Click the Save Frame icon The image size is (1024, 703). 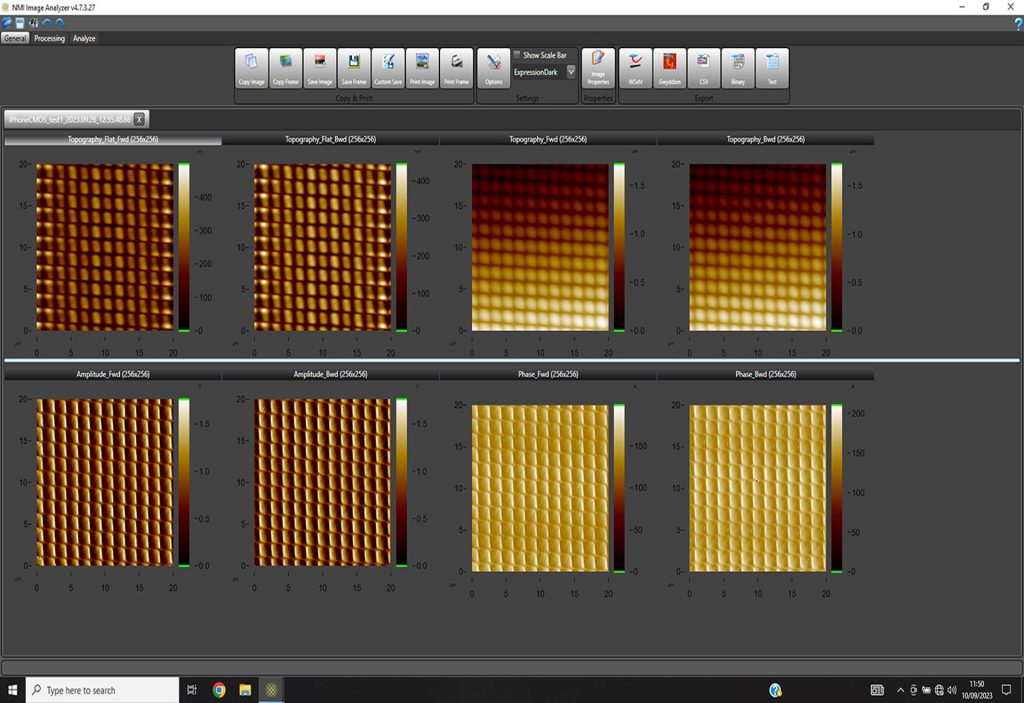[354, 68]
